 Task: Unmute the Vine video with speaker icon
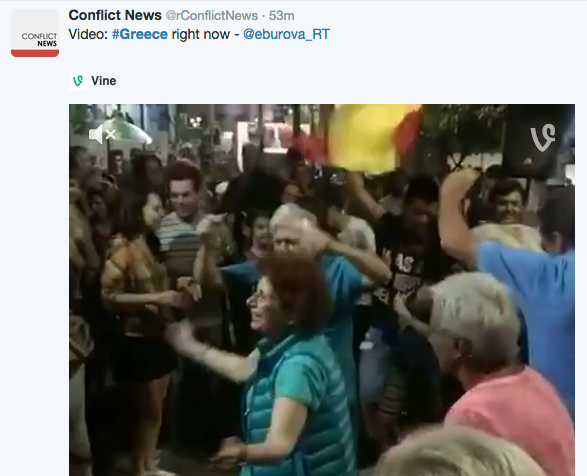(x=102, y=134)
